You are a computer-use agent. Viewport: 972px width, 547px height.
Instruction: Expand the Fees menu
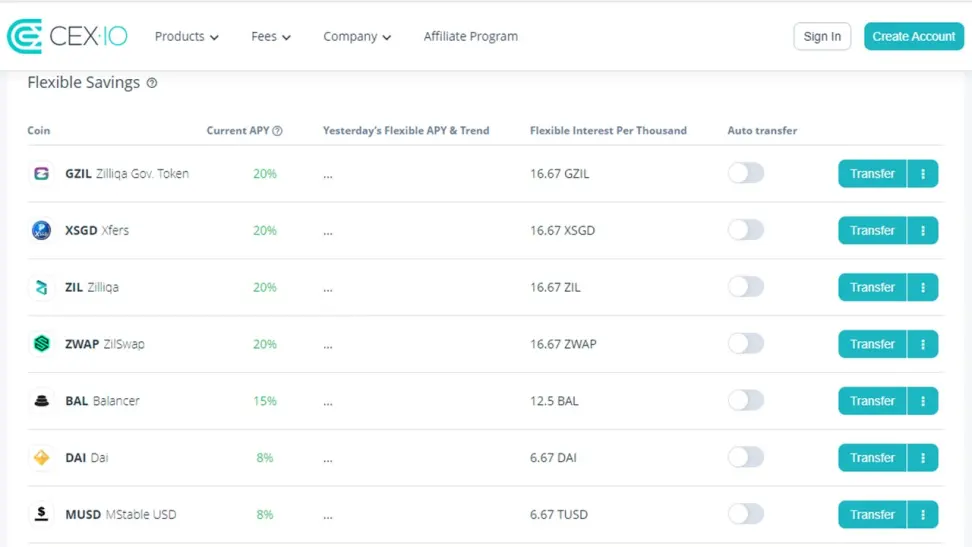pos(271,37)
